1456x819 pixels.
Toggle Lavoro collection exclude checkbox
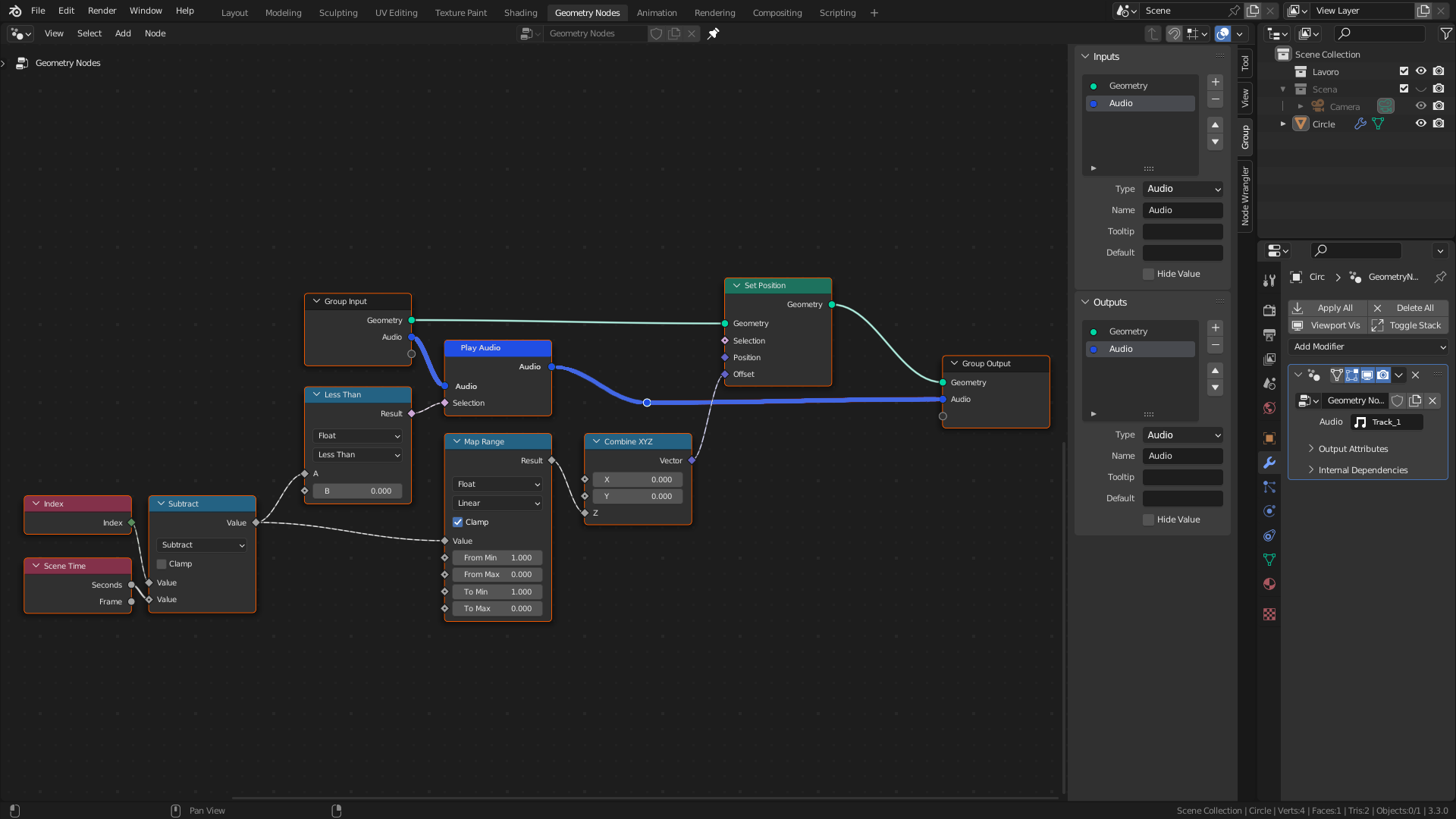point(1404,71)
